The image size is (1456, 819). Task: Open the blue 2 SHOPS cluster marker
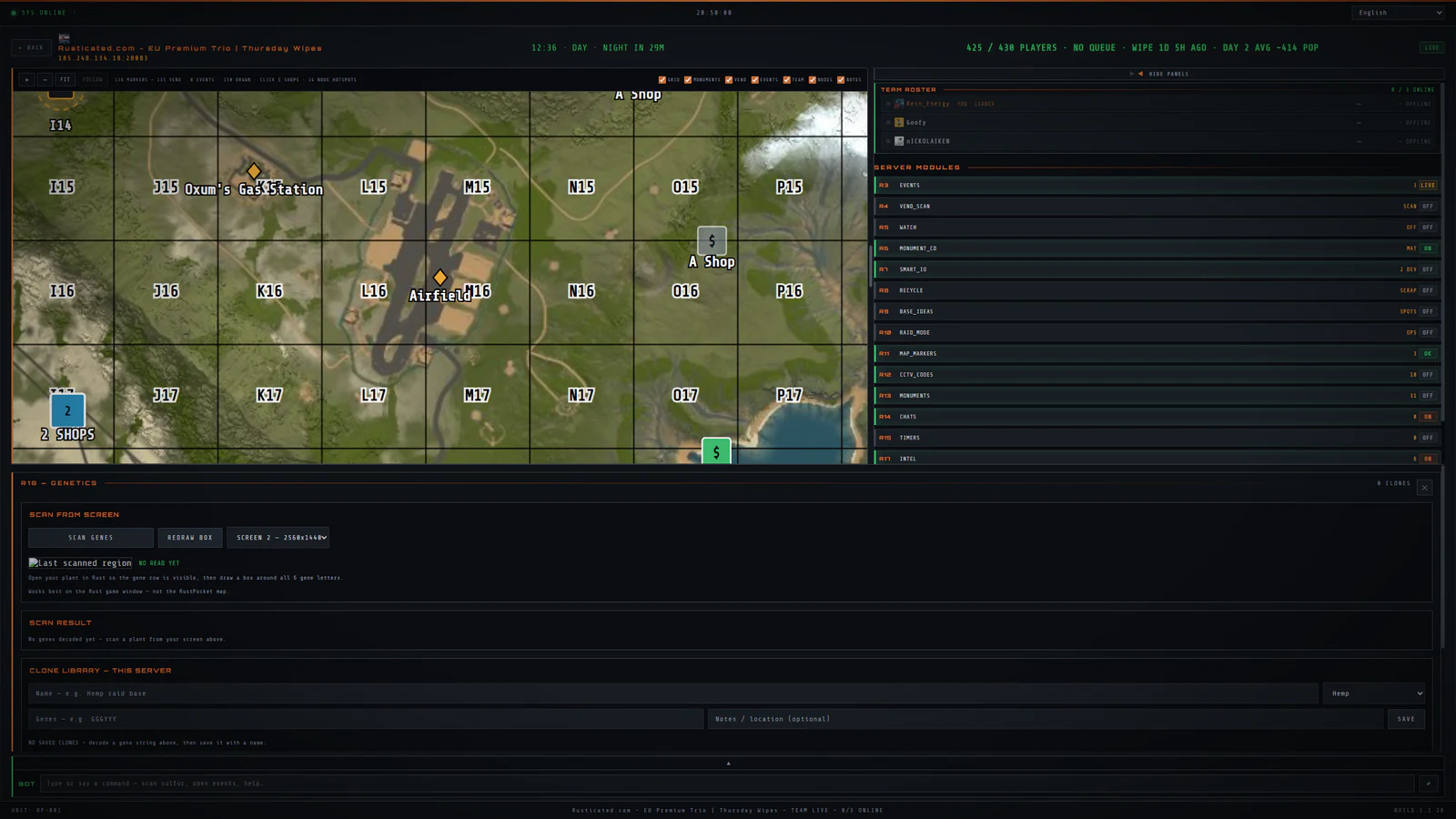[x=67, y=410]
